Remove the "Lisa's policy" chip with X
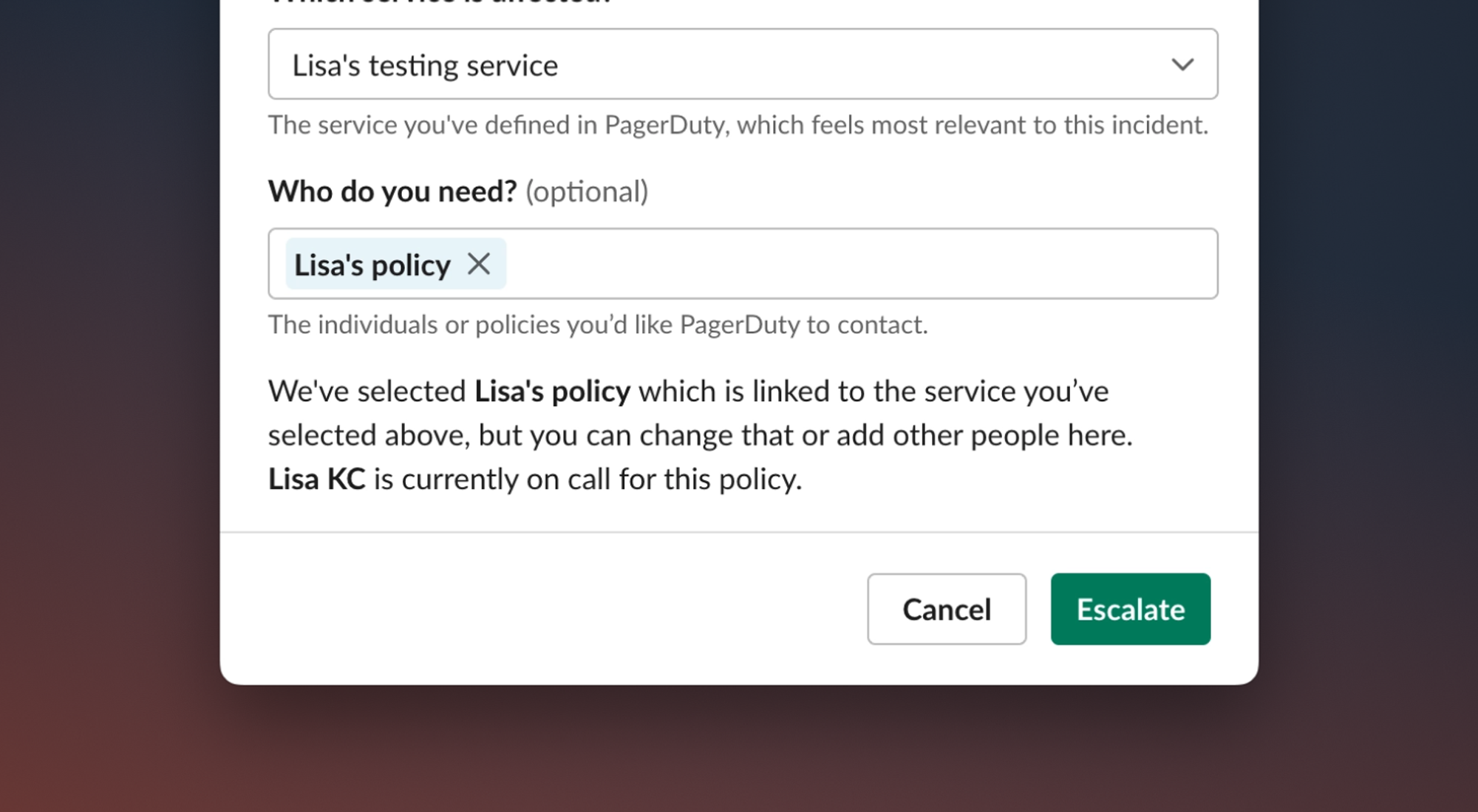 point(479,264)
